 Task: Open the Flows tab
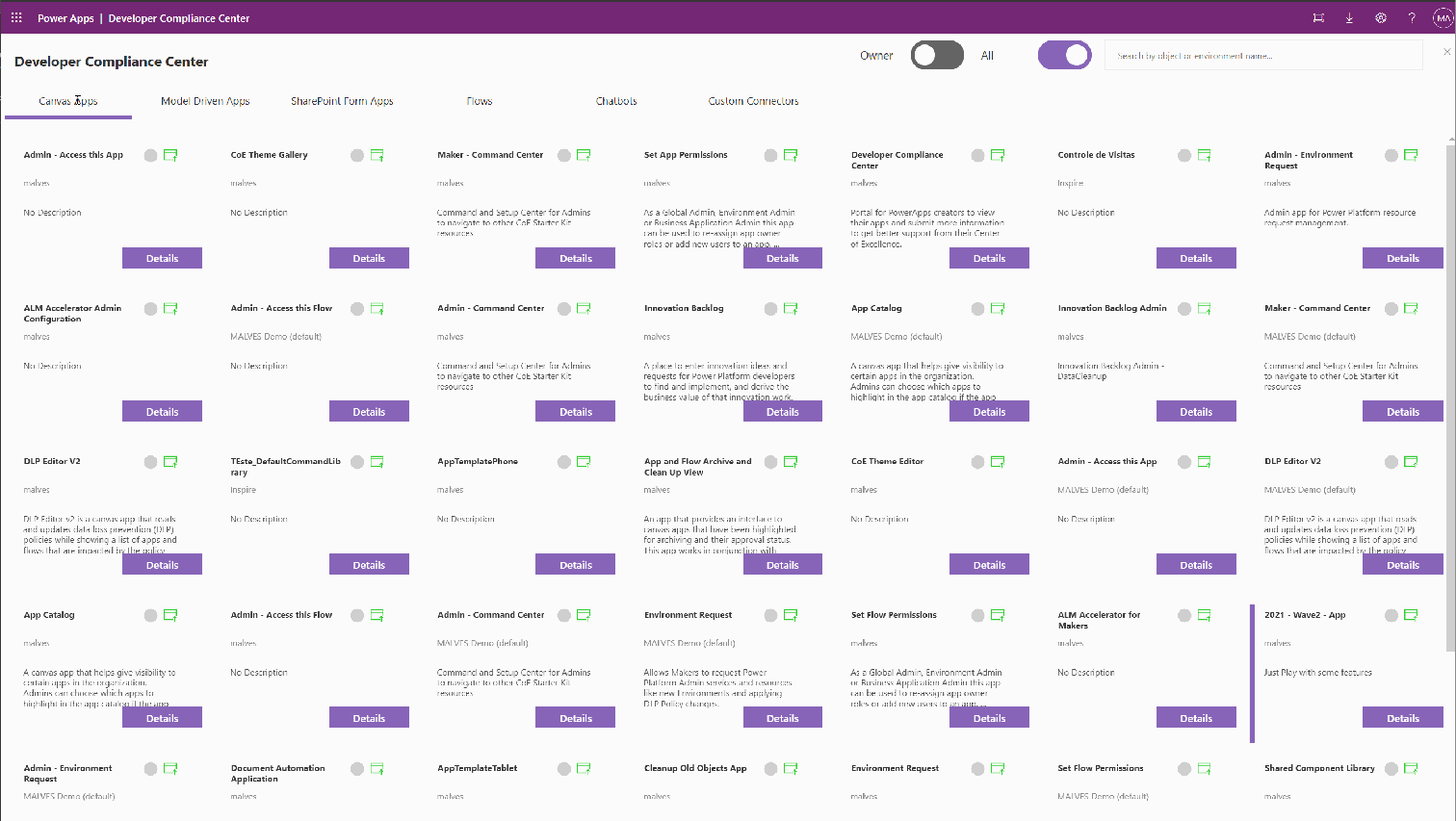pos(479,101)
